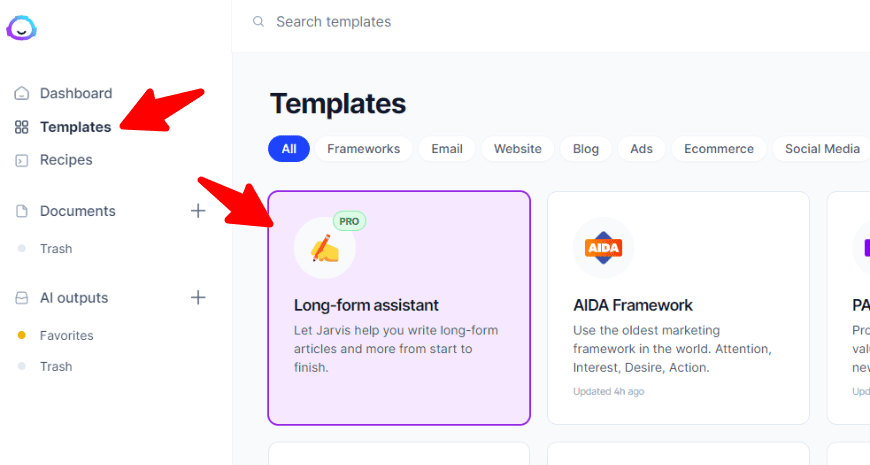Open the AIDA Framework template card

click(x=678, y=308)
